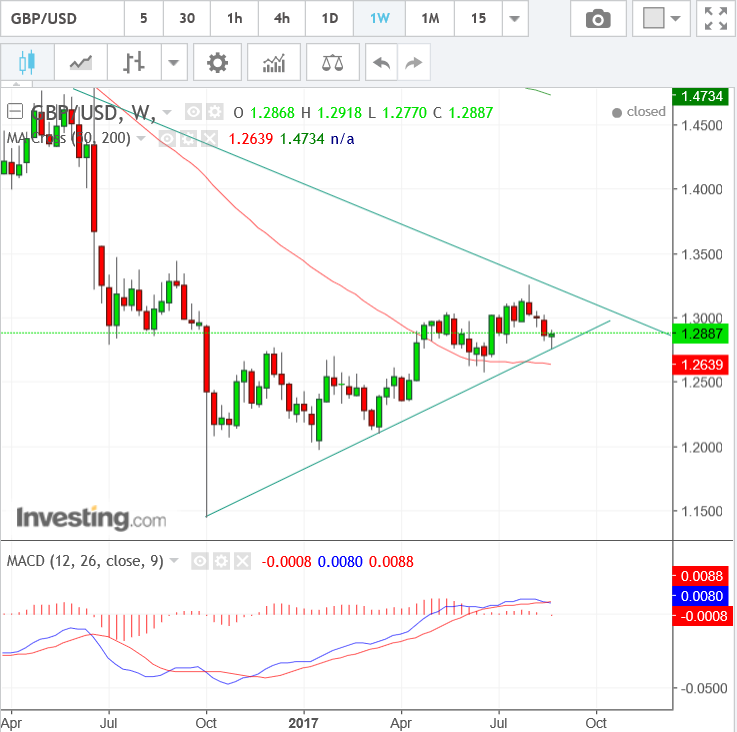
Task: Open chart properties gear icon
Action: coord(217,62)
